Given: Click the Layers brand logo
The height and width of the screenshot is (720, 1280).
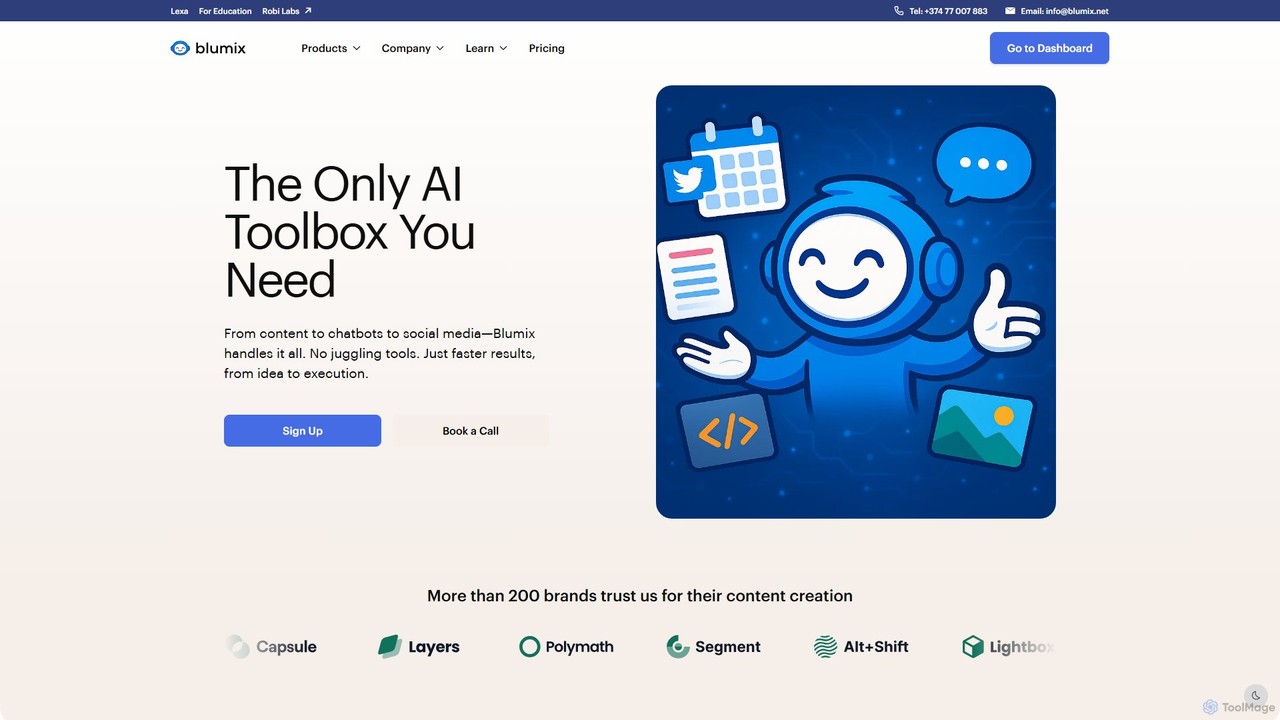Looking at the screenshot, I should [x=419, y=647].
